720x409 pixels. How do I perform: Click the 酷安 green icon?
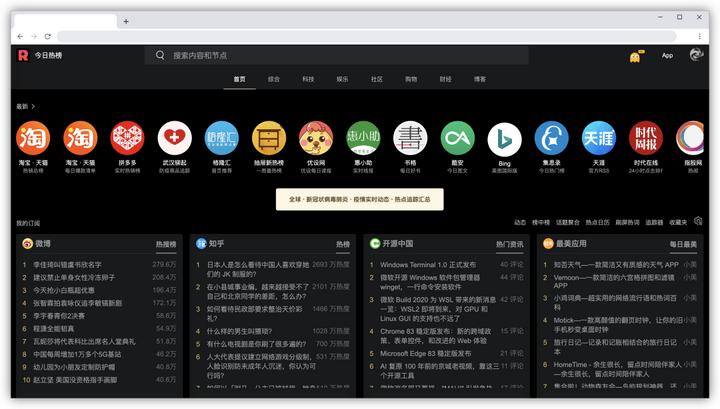(457, 138)
